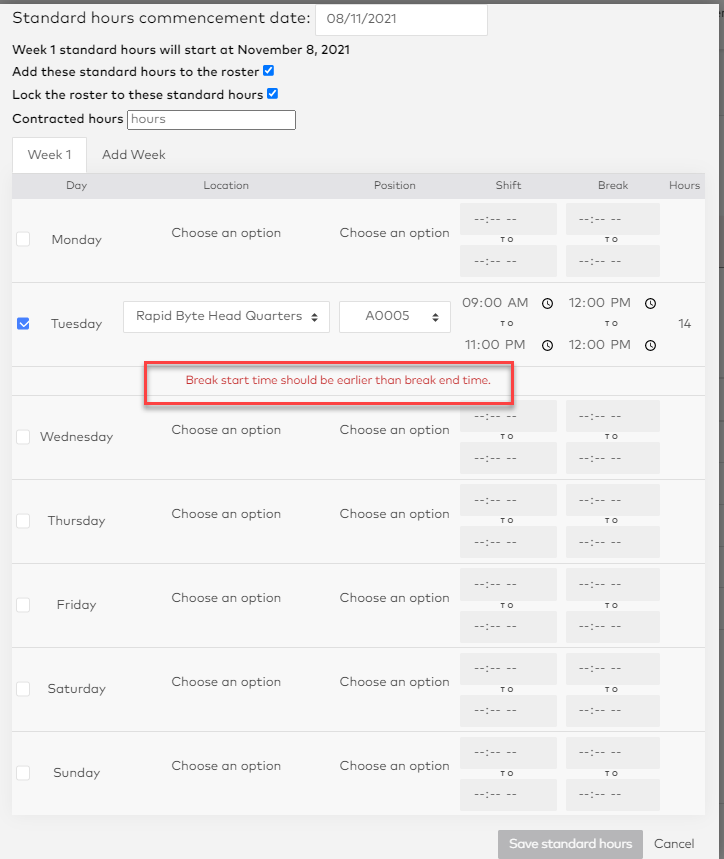Uncheck 'Lock the roster to these standard hours'
Viewport: 724px width, 859px height.
pos(272,93)
